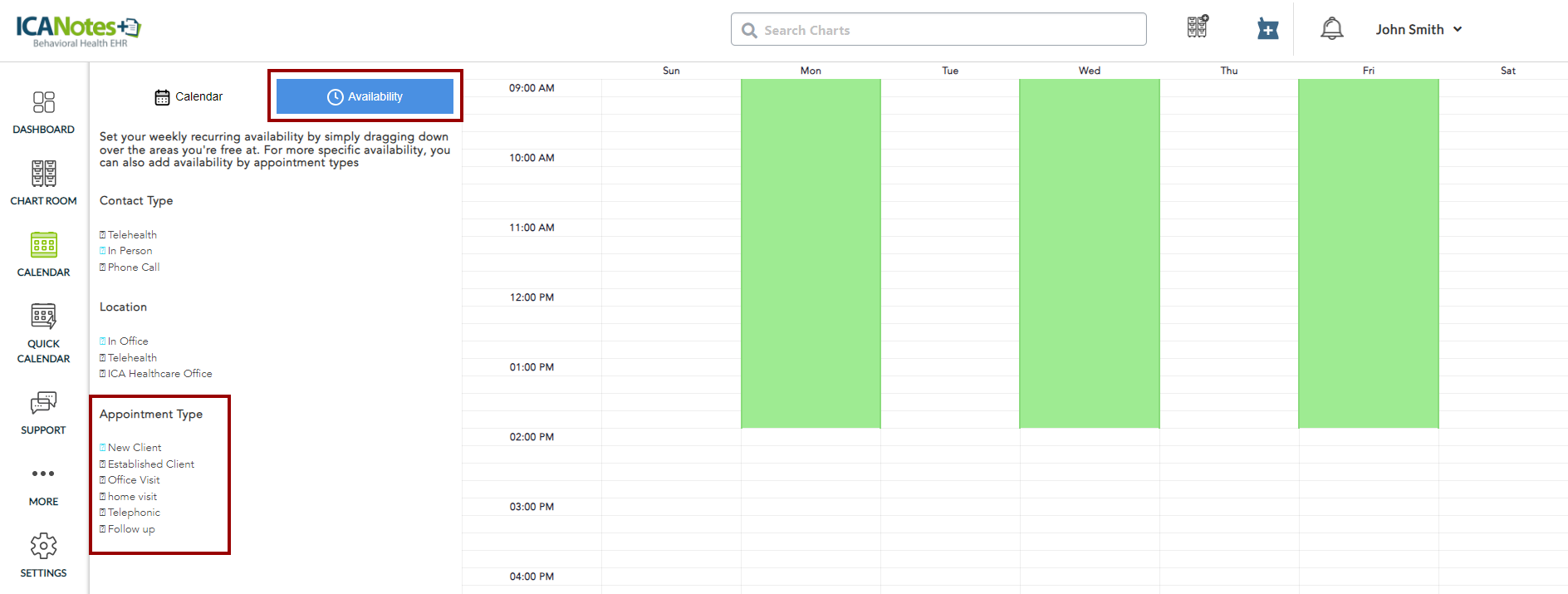1568x594 pixels.
Task: Click Monday's green availability block
Action: (x=811, y=253)
